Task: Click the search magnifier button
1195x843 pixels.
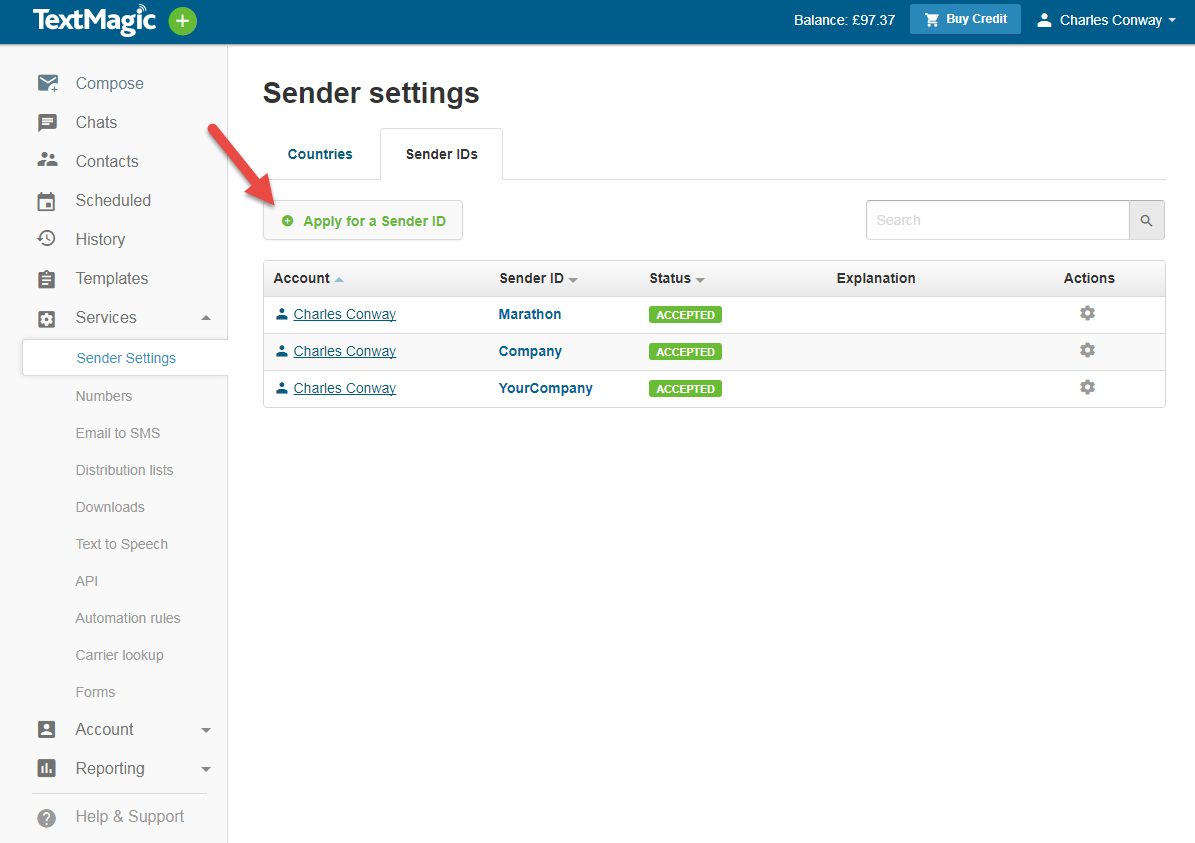Action: click(x=1146, y=219)
